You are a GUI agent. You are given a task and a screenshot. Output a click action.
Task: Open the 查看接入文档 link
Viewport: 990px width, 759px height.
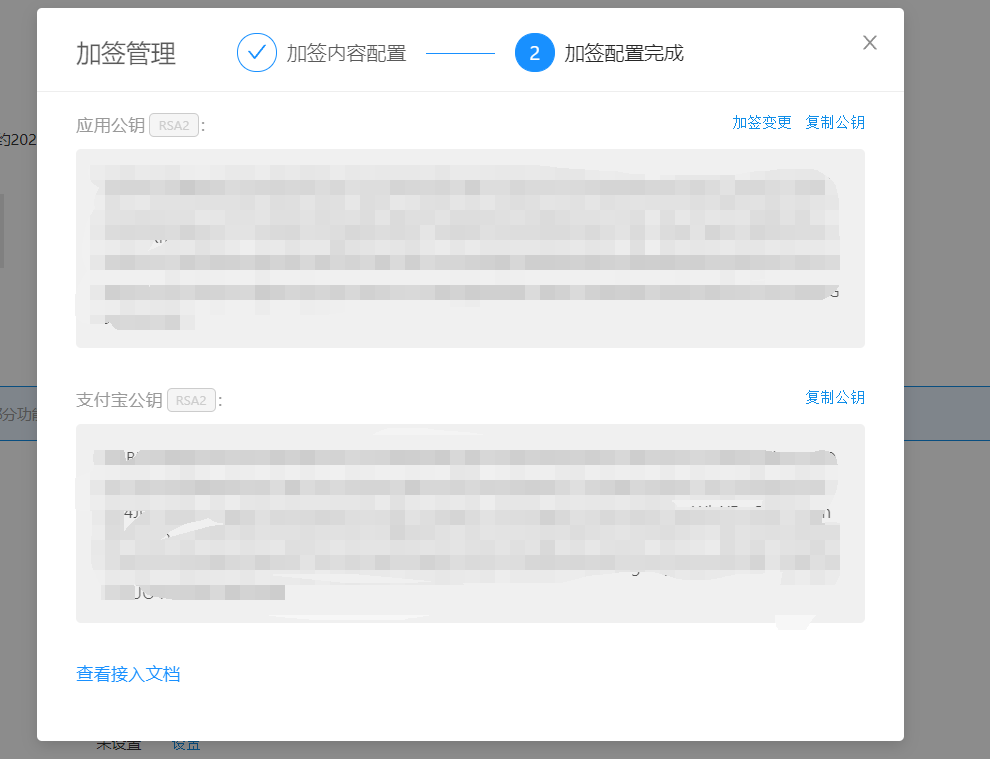pos(128,674)
